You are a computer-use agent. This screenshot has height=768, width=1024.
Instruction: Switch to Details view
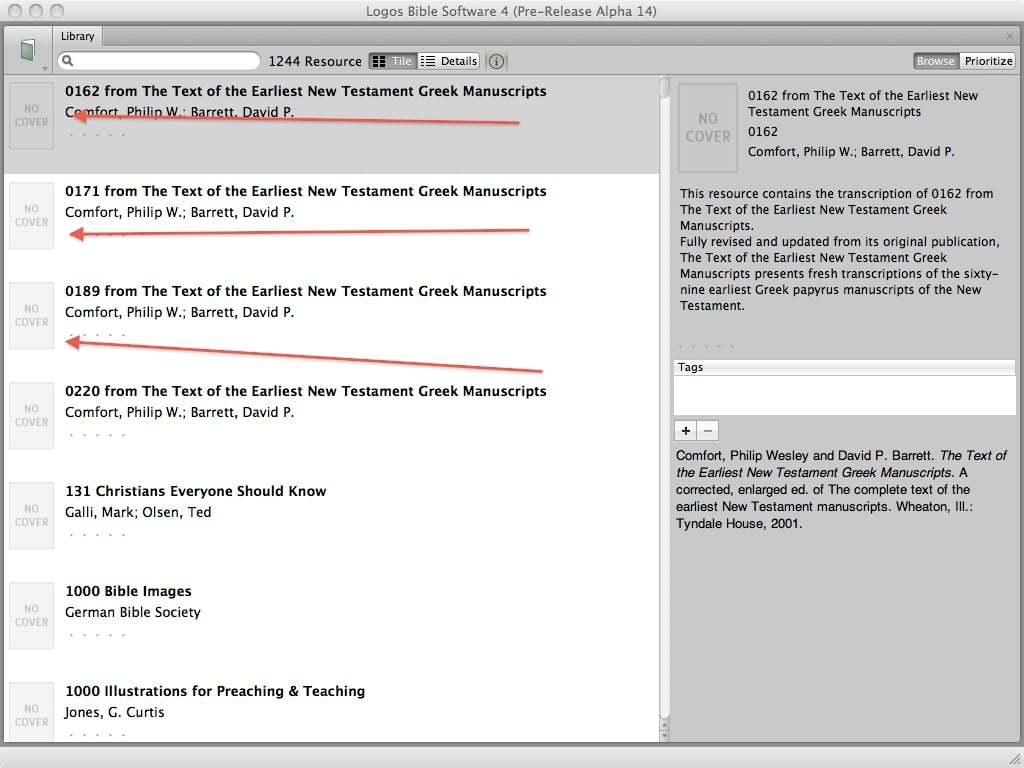(x=449, y=61)
